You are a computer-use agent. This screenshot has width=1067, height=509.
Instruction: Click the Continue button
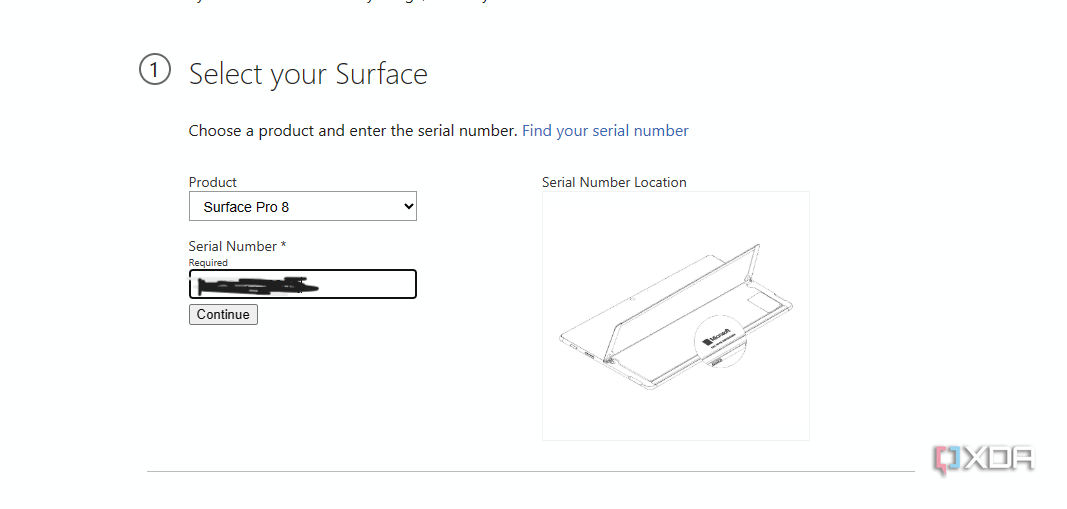[x=223, y=314]
